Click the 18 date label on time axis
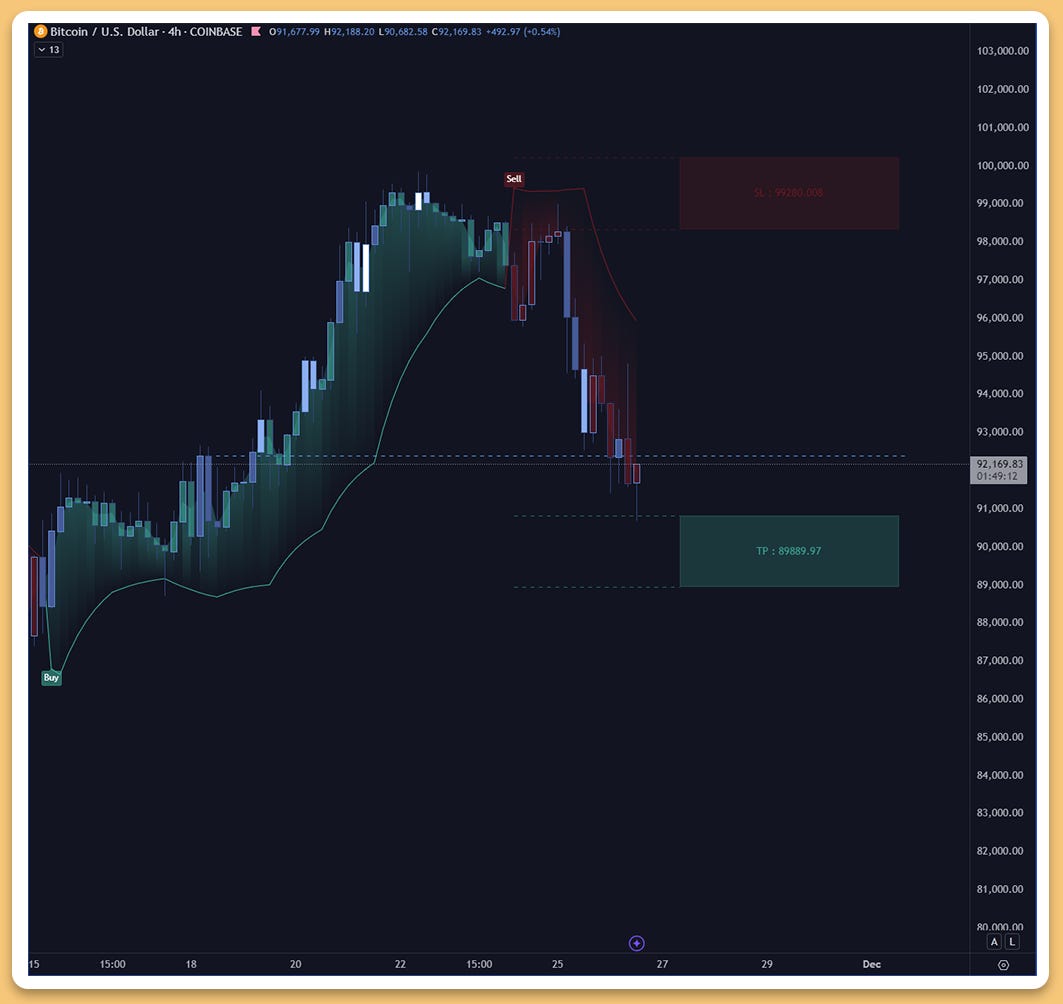 [x=191, y=964]
